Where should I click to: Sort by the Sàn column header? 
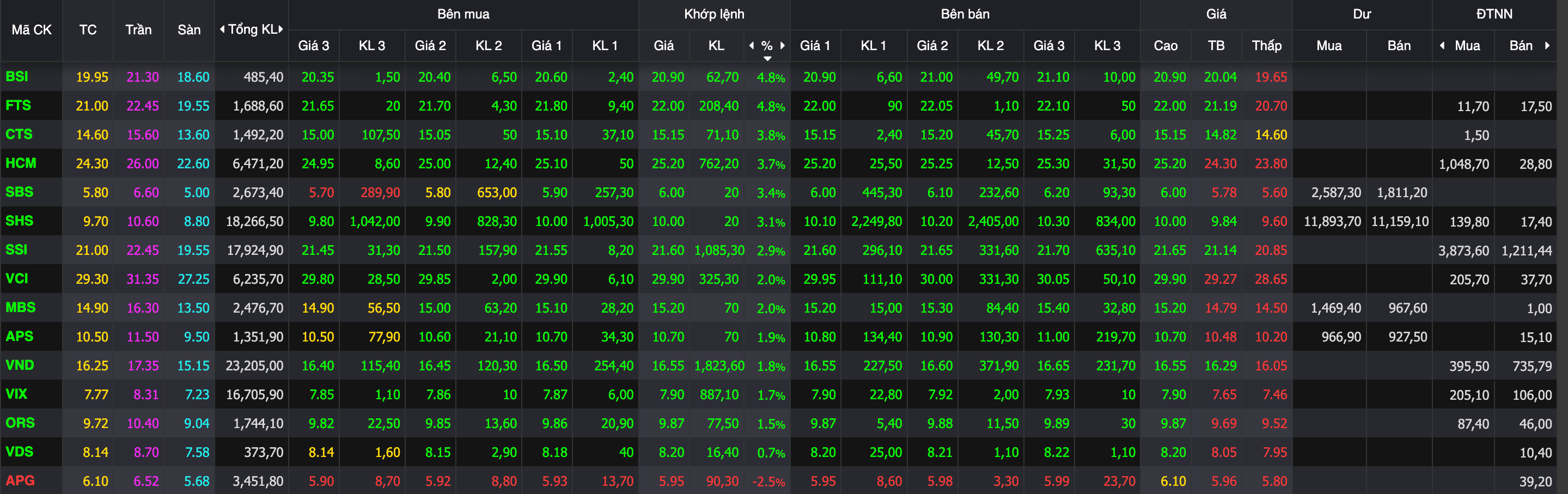(188, 30)
